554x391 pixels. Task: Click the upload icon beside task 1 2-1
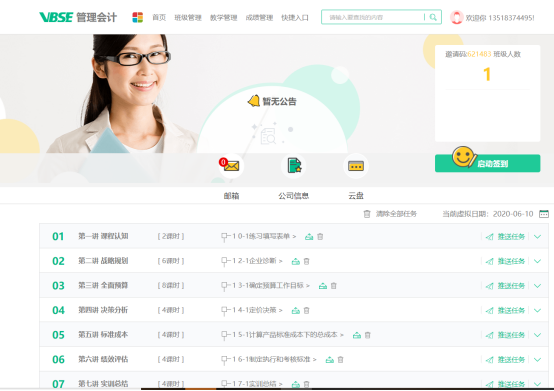coord(296,261)
